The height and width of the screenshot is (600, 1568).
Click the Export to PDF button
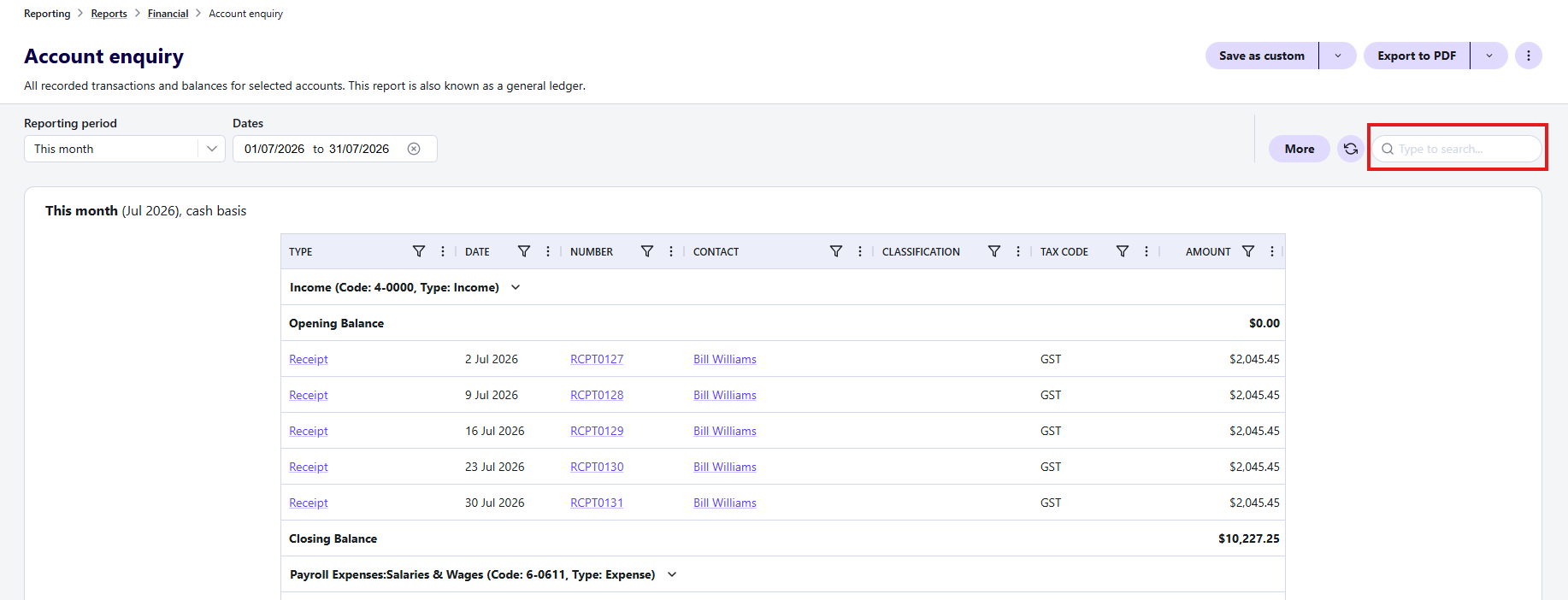click(1417, 56)
